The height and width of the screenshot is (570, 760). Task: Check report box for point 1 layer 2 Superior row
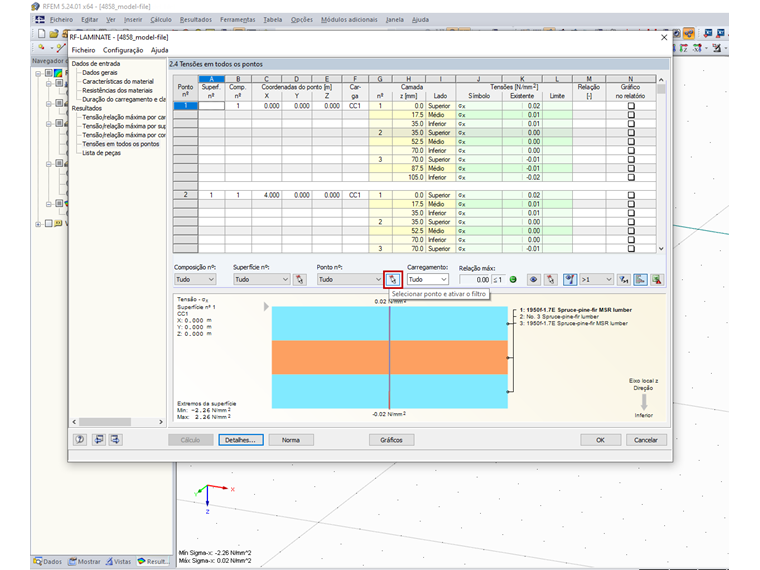[631, 133]
